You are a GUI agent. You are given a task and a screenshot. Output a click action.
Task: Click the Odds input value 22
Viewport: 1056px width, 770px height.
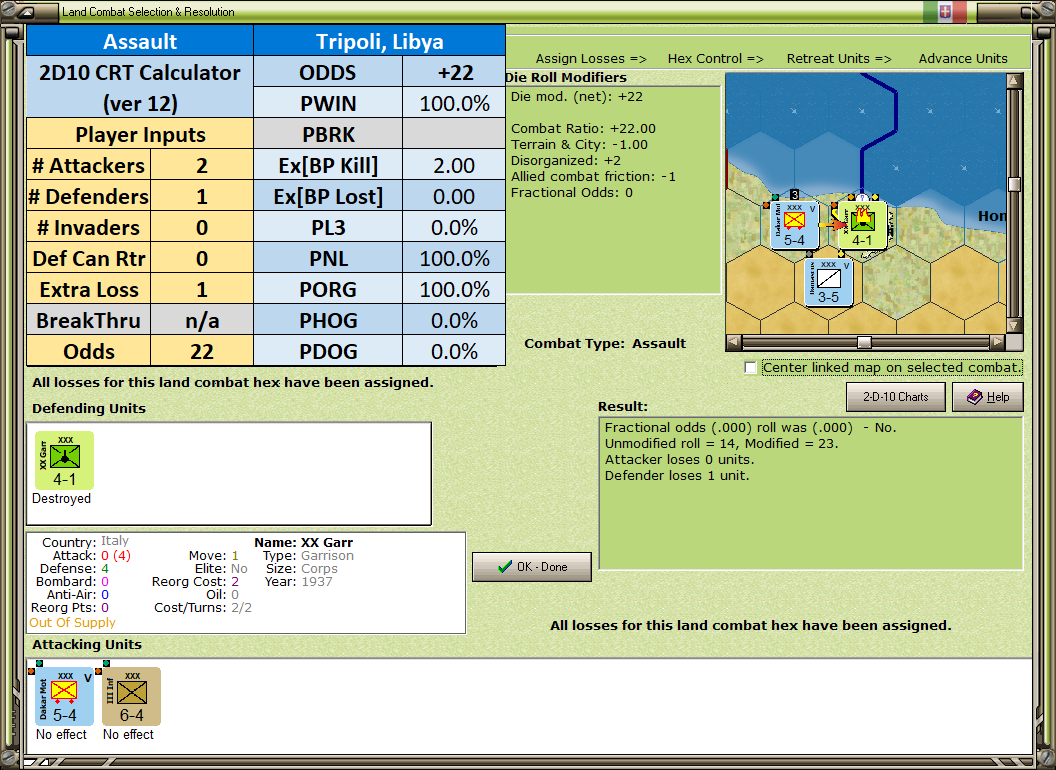[201, 352]
